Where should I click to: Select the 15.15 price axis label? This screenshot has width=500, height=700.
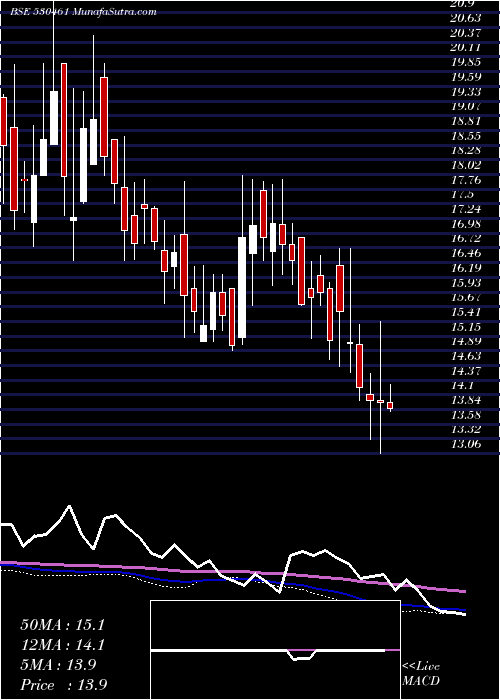pyautogui.click(x=466, y=327)
